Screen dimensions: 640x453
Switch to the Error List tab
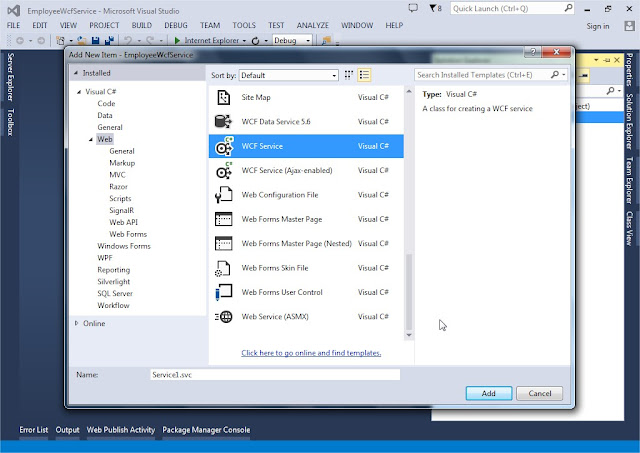click(33, 430)
